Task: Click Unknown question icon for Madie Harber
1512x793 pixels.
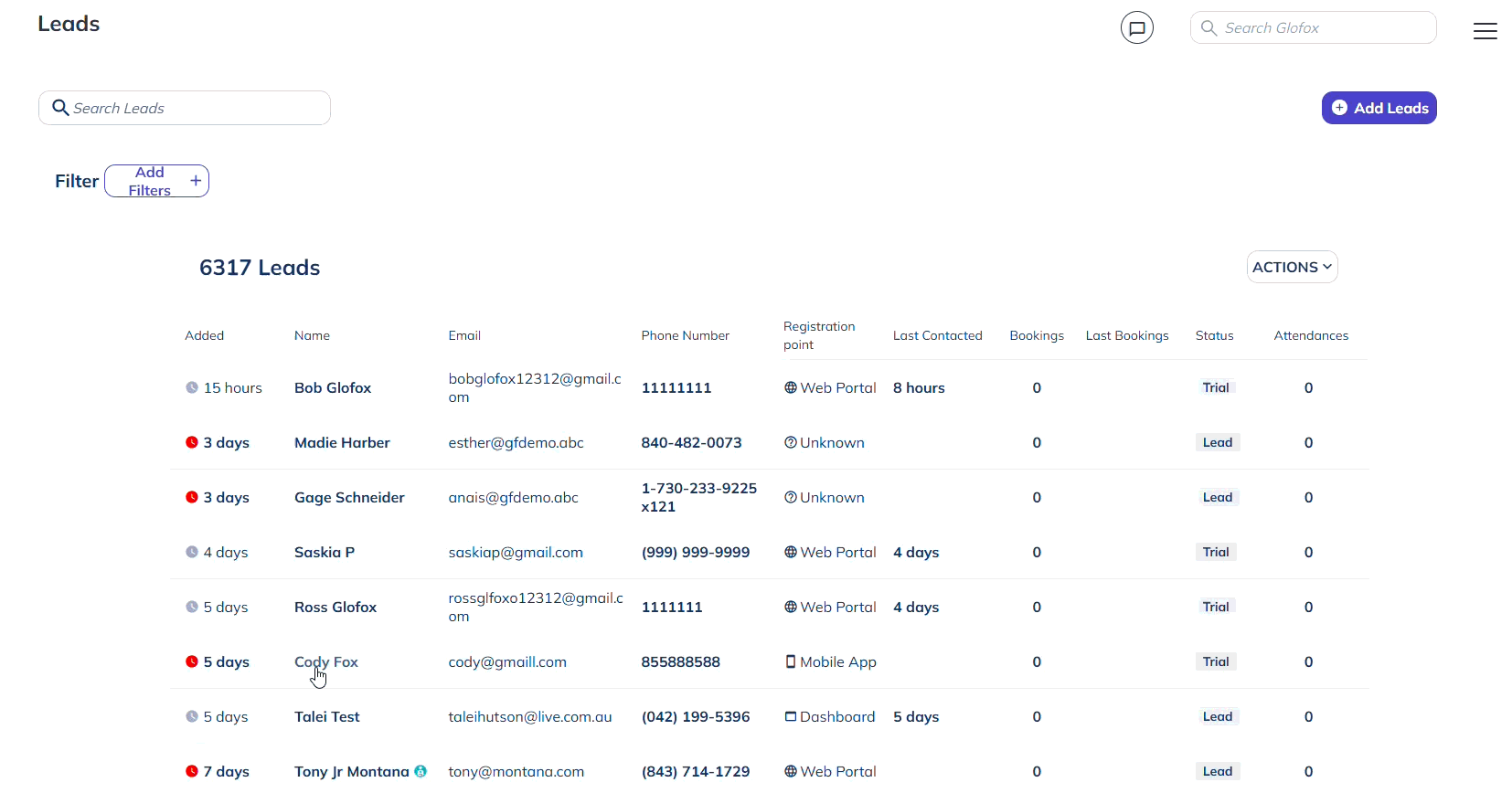Action: tap(791, 442)
